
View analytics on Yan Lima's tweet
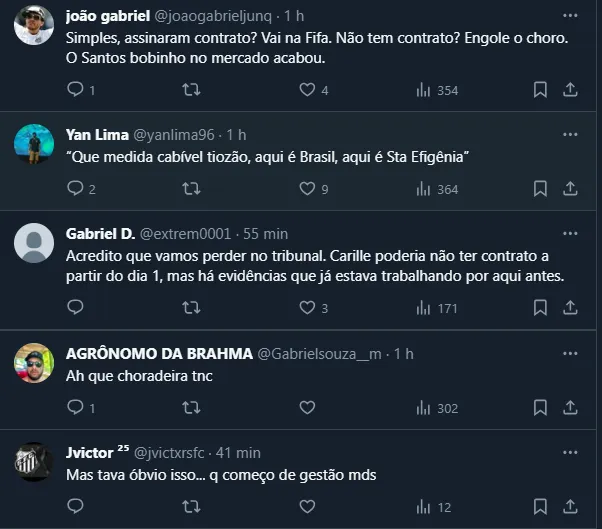[422, 188]
